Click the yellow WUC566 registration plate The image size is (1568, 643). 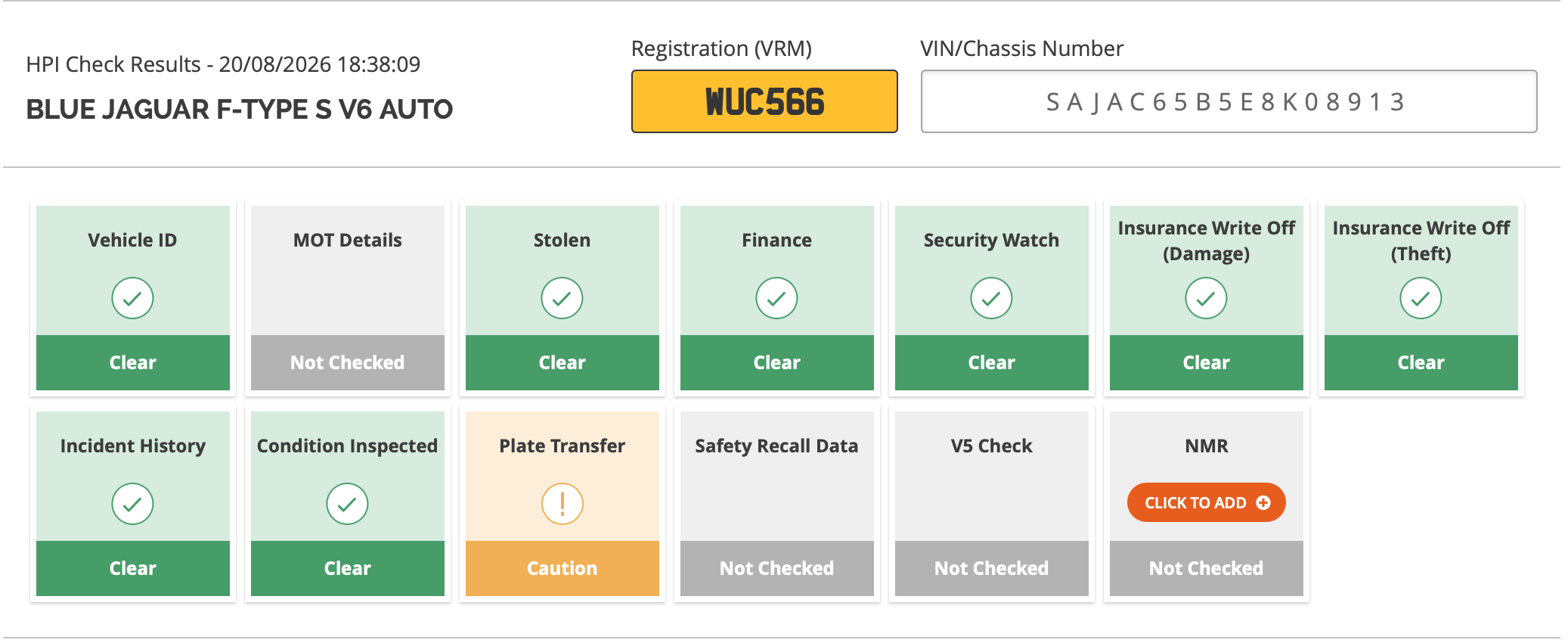(x=764, y=101)
